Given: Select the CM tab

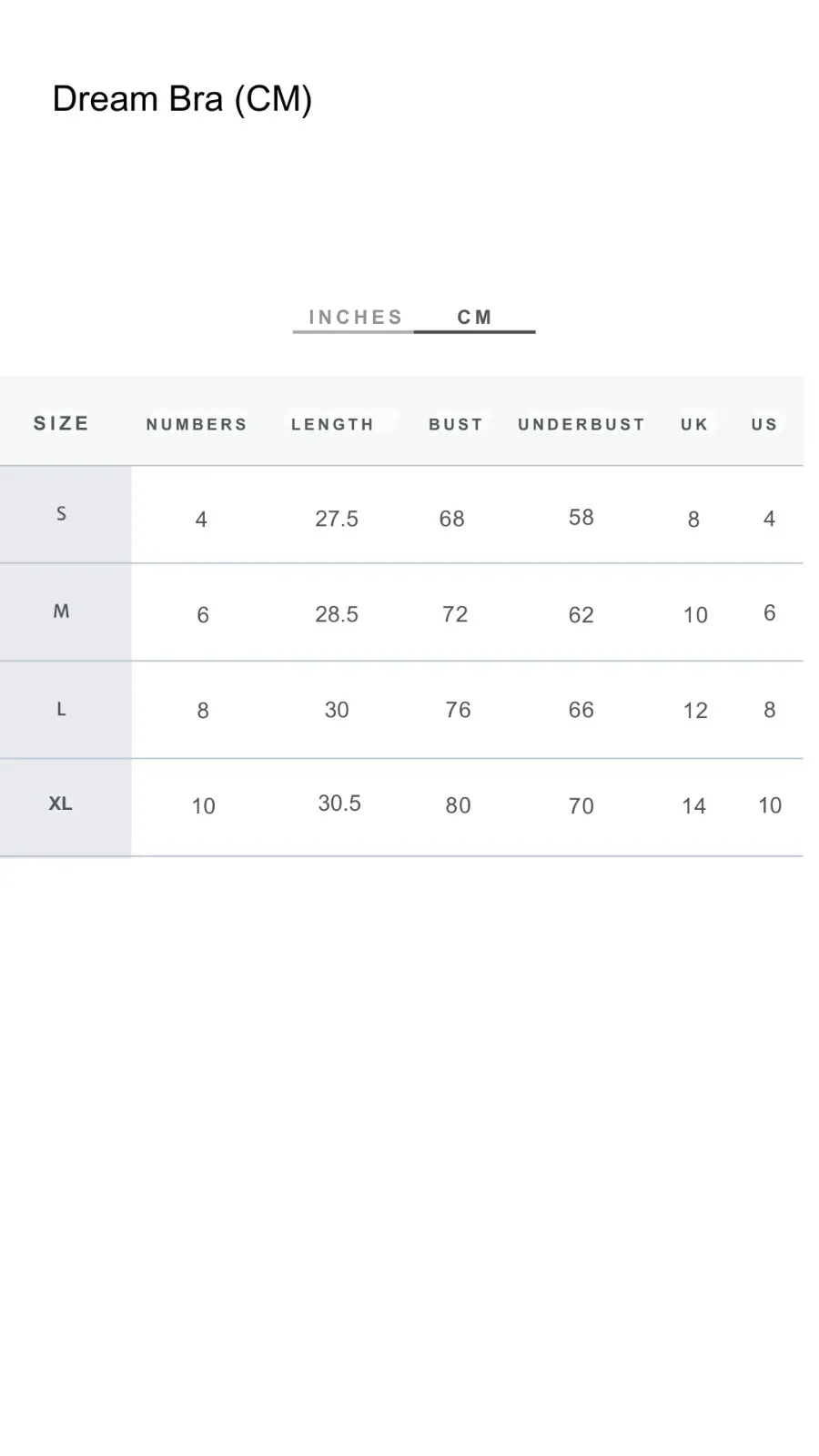Looking at the screenshot, I should (475, 318).
